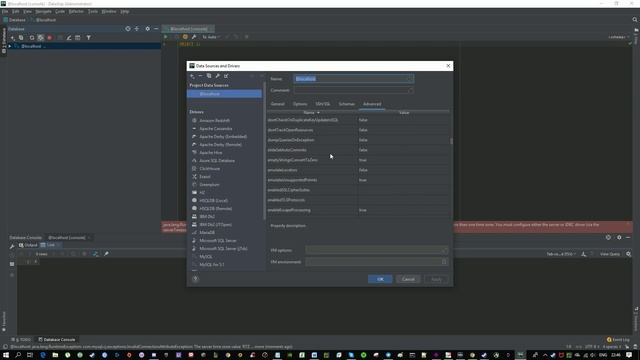Click the properties table scrollbar
Image resolution: width=640 pixels, height=360 pixels.
[x=451, y=141]
